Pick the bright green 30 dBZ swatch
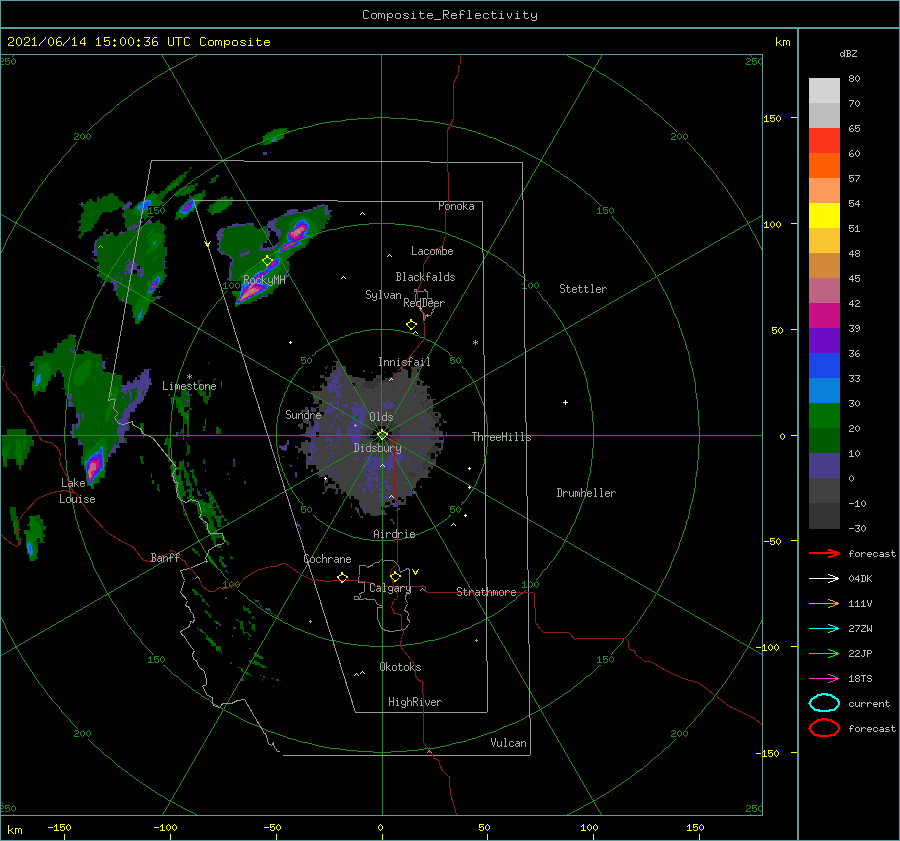The height and width of the screenshot is (841, 900). (x=824, y=416)
